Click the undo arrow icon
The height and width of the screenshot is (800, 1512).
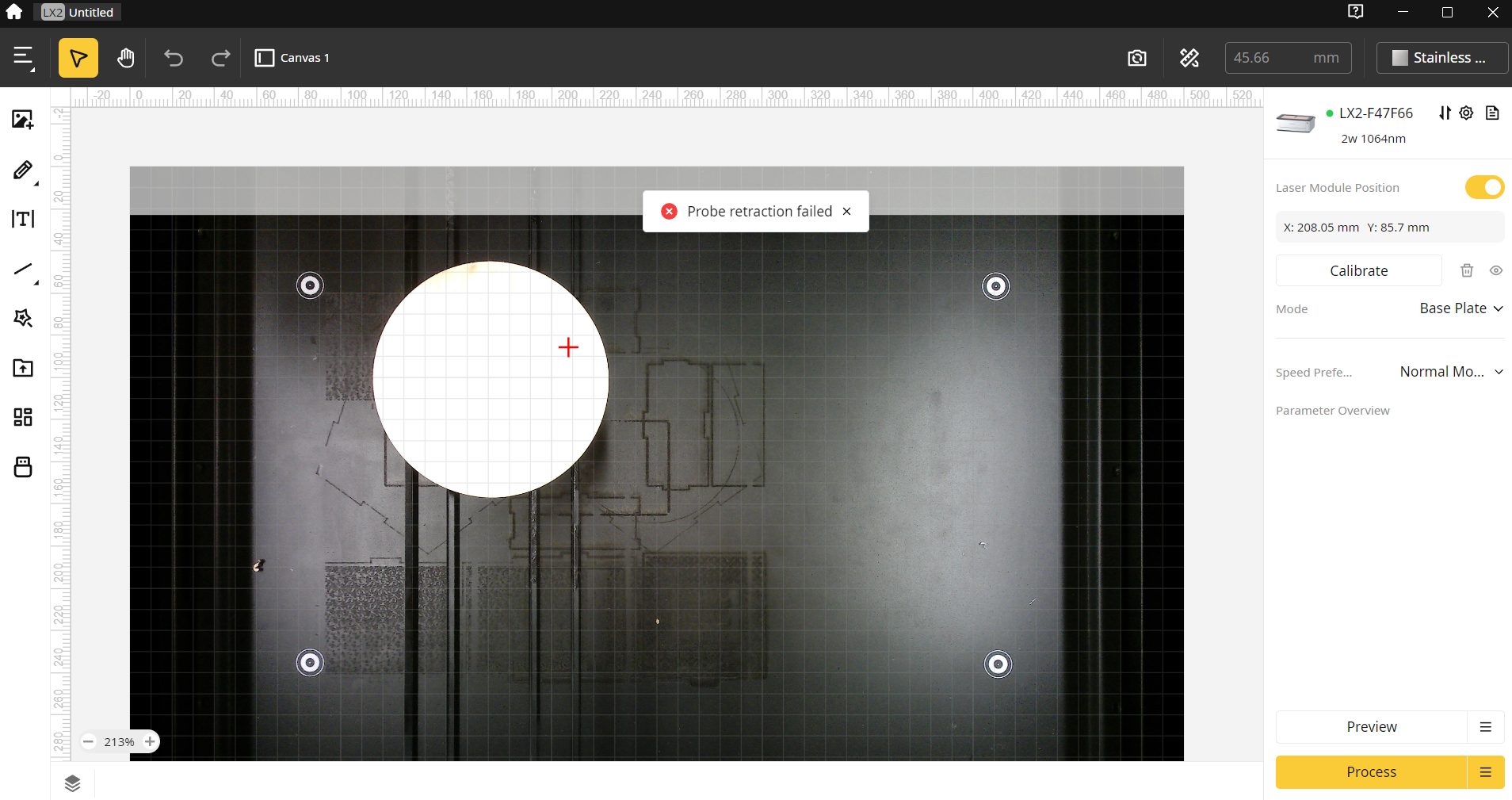[174, 58]
